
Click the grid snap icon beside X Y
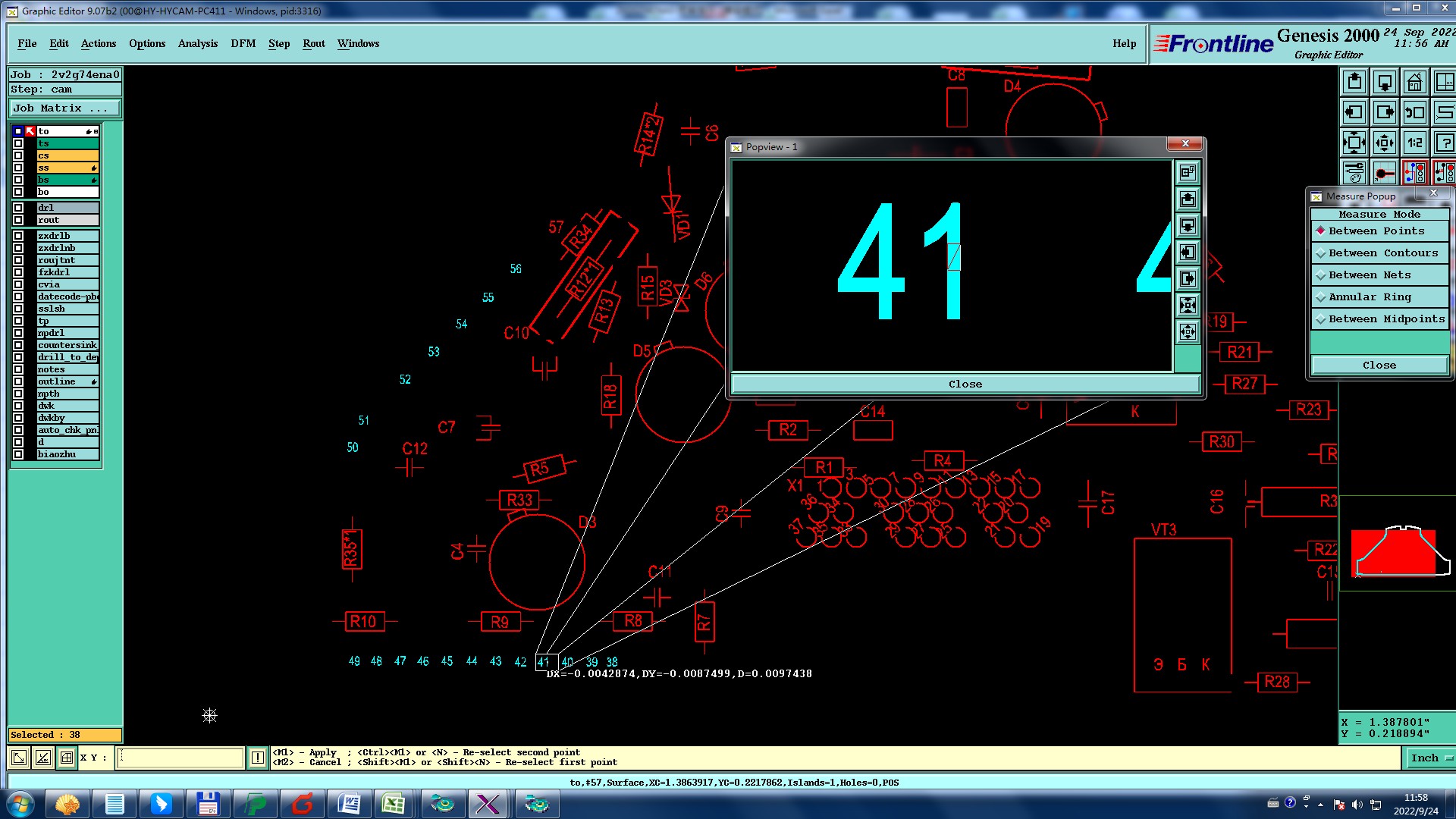pyautogui.click(x=67, y=757)
